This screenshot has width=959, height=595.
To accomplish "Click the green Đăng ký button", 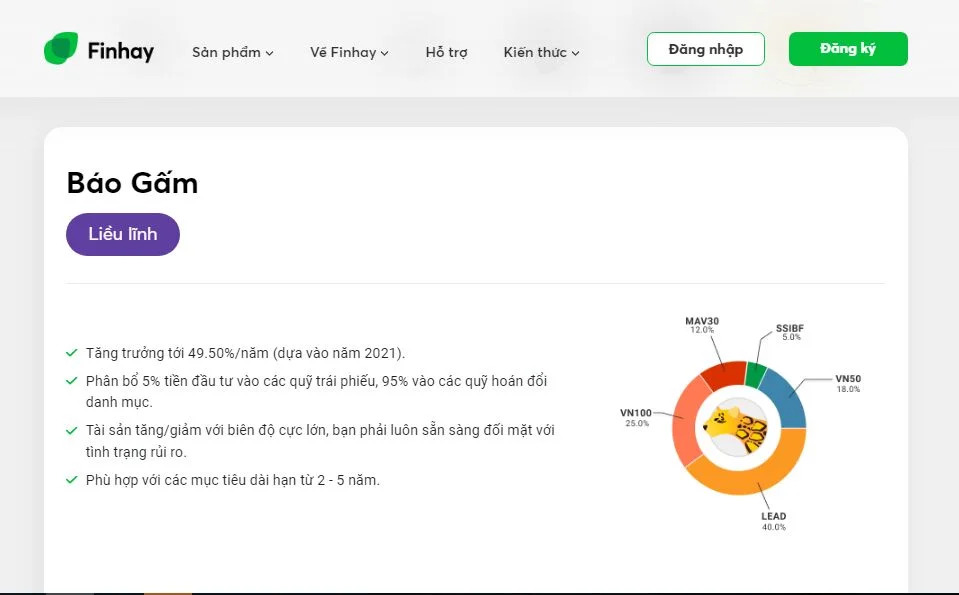I will [x=848, y=49].
